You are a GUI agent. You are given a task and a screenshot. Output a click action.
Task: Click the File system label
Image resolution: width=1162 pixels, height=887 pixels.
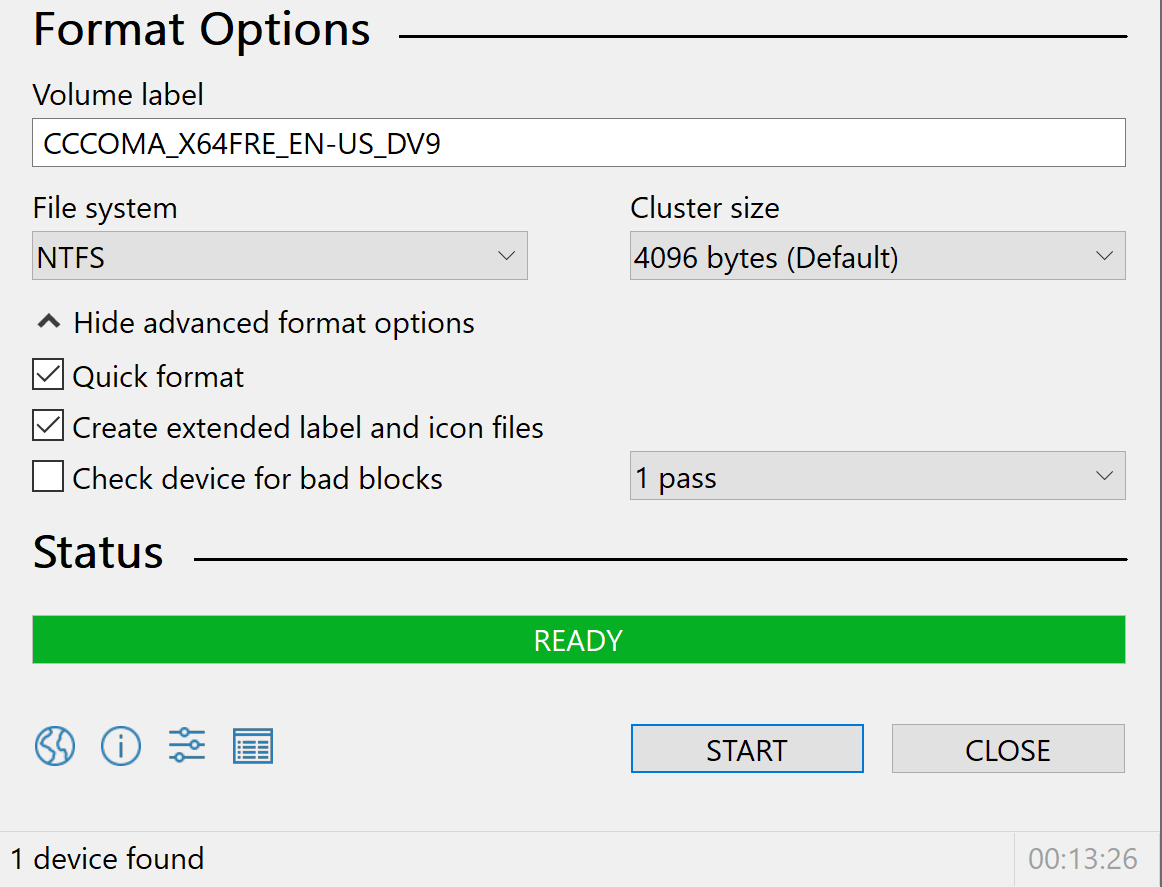point(104,208)
